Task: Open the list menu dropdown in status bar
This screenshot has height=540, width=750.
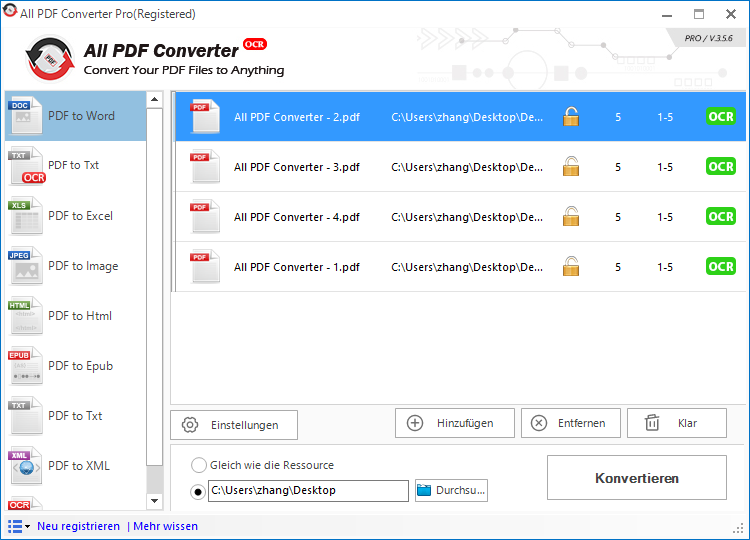Action: pyautogui.click(x=19, y=526)
